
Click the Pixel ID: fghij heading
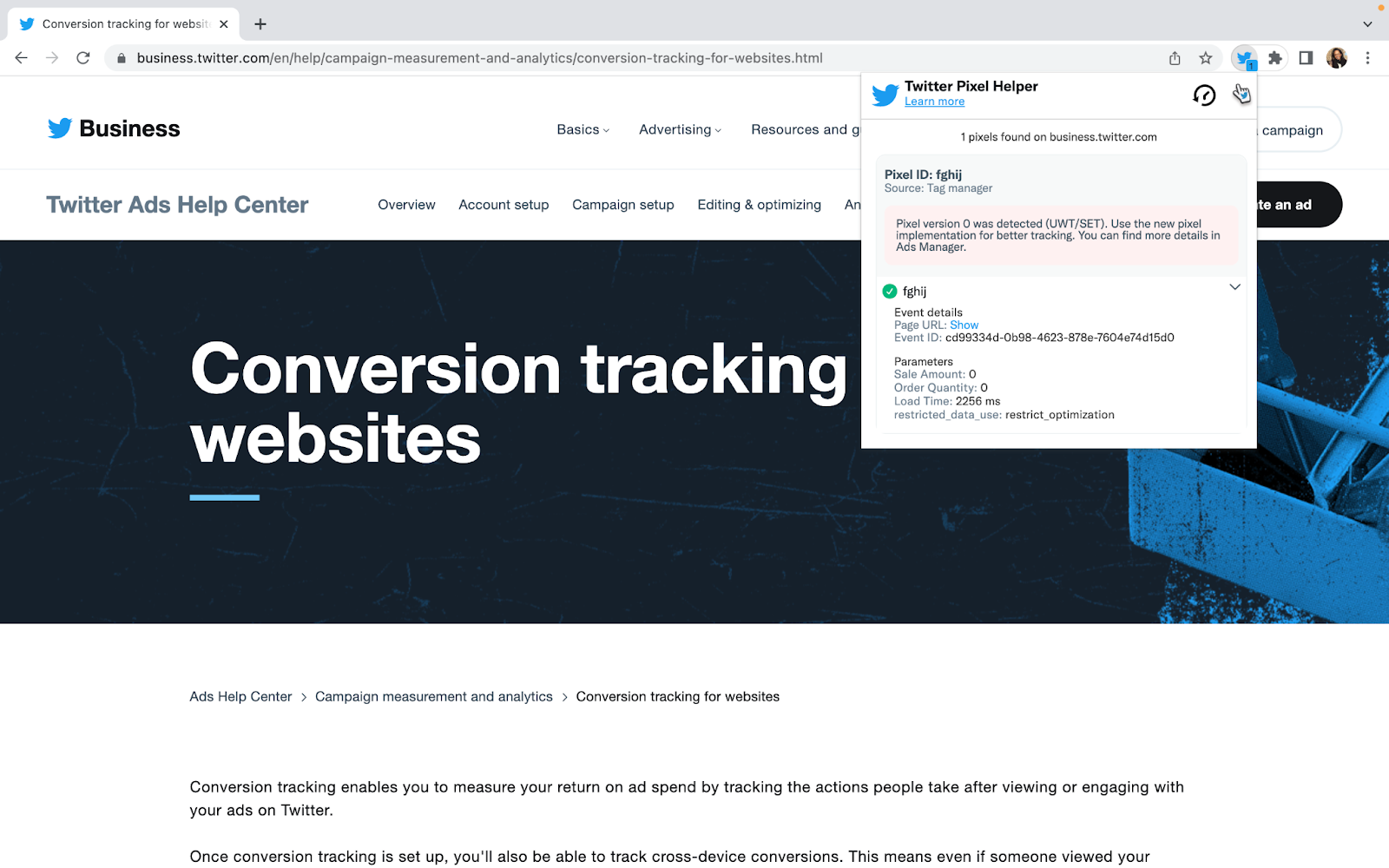(x=923, y=174)
